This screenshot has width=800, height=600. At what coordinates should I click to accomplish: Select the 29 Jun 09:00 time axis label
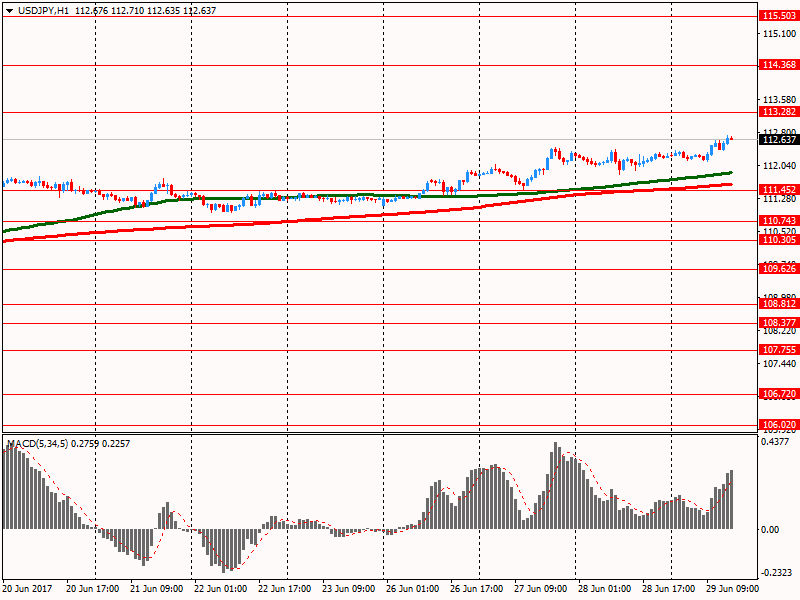click(732, 589)
